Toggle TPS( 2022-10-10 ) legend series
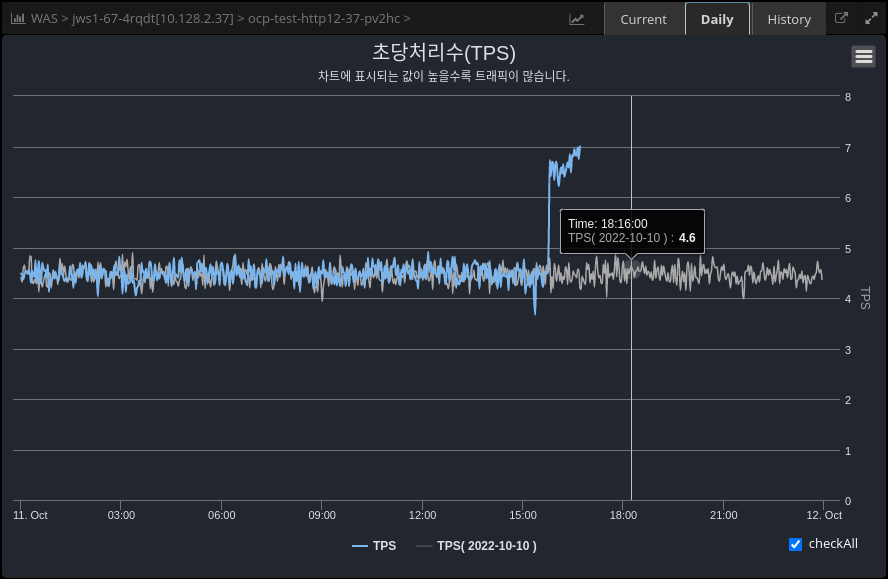This screenshot has height=579, width=888. pyautogui.click(x=486, y=546)
